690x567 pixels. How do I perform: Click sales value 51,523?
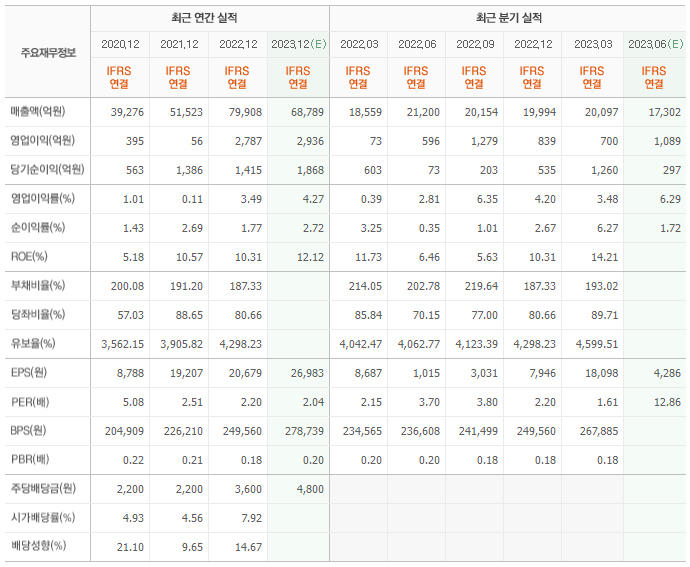(x=186, y=112)
